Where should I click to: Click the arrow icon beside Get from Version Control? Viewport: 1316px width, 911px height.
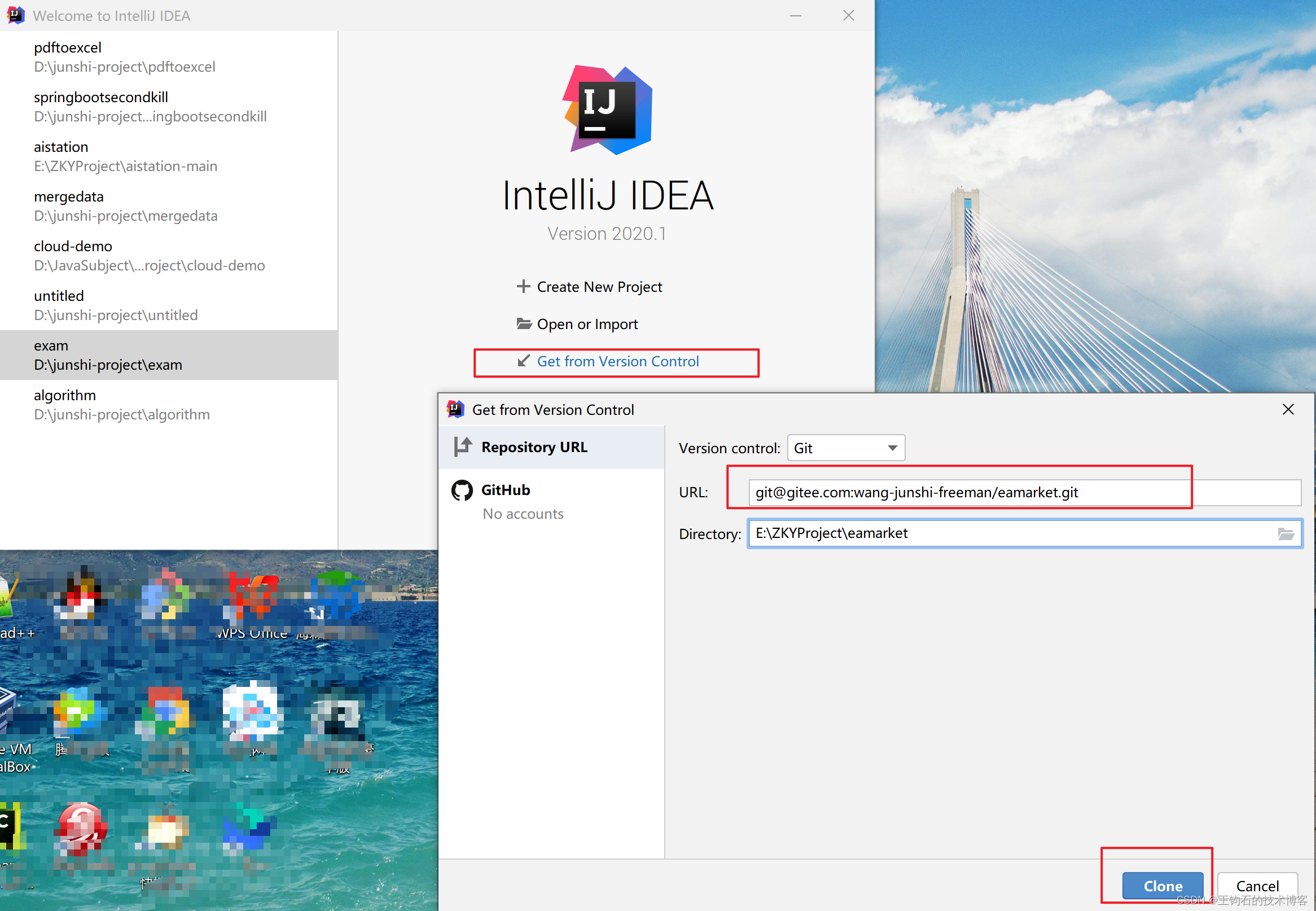point(523,361)
